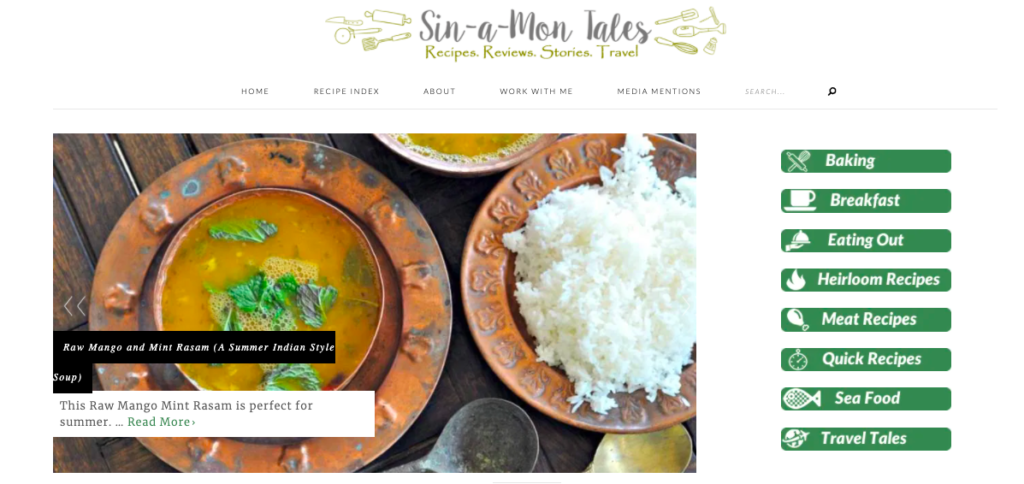Screen dimensions: 1024x484
Task: Go to previous slide with left arrows
Action: pyautogui.click(x=74, y=306)
